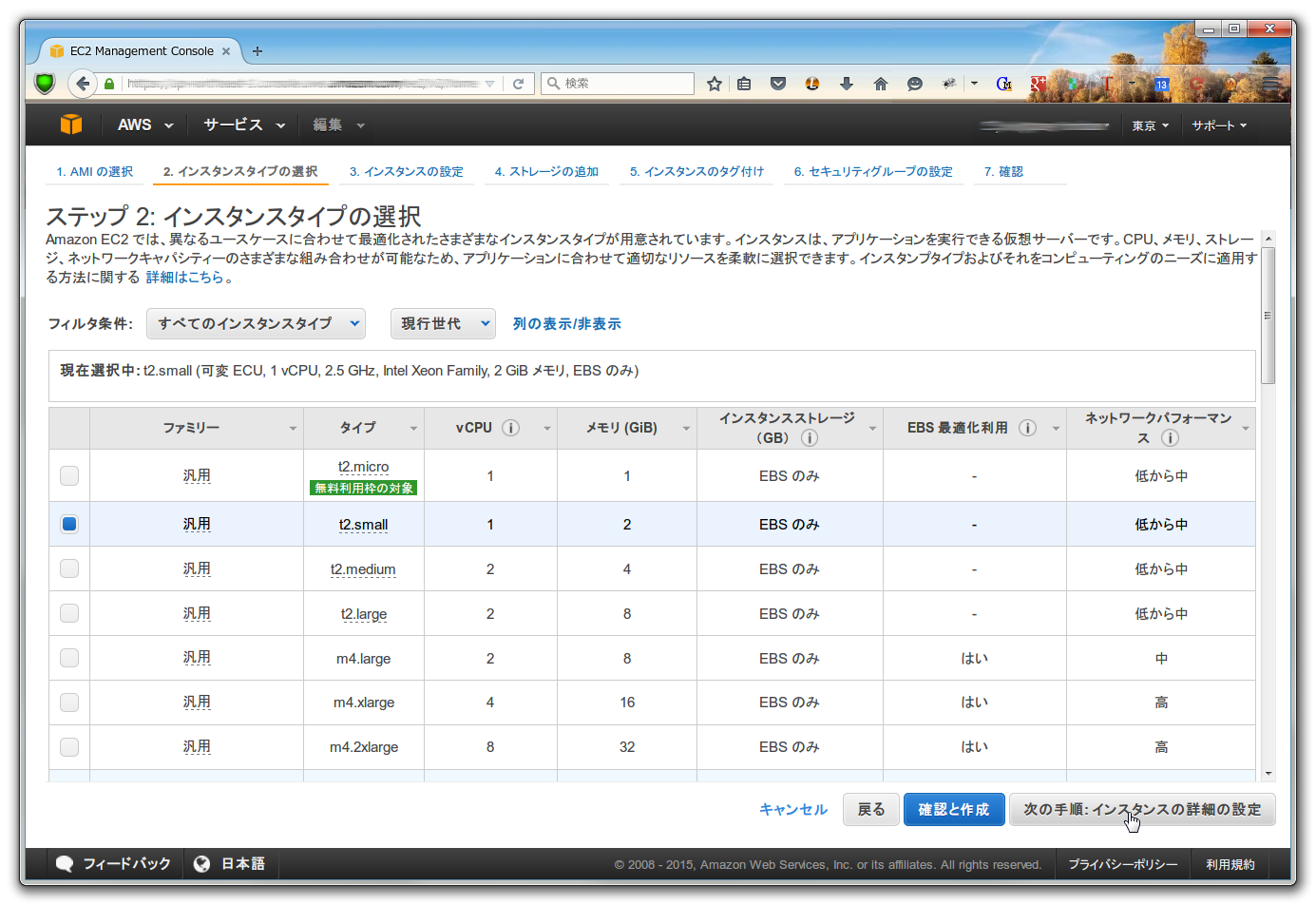Click the language globe icon

[x=201, y=864]
